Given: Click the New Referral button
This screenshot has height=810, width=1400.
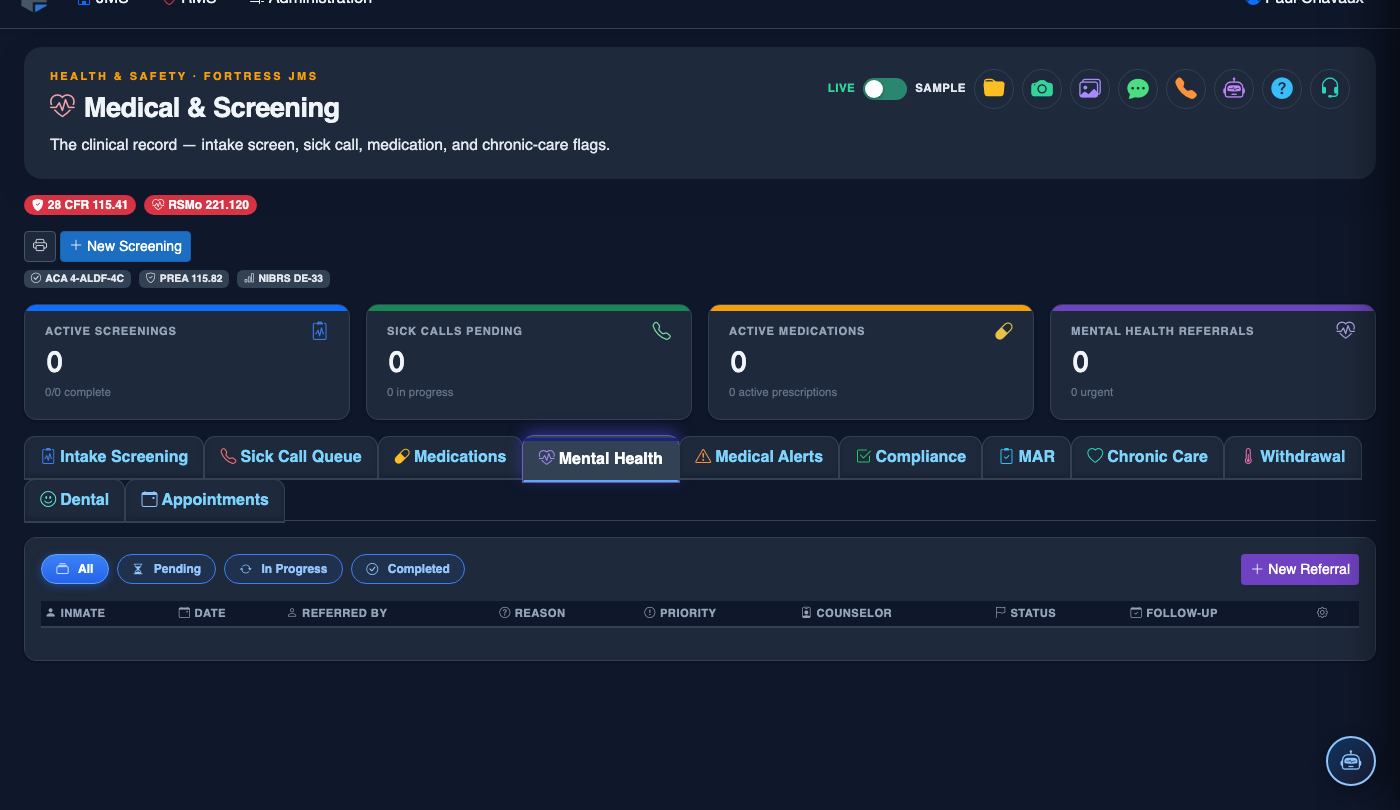Looking at the screenshot, I should click(x=1300, y=569).
